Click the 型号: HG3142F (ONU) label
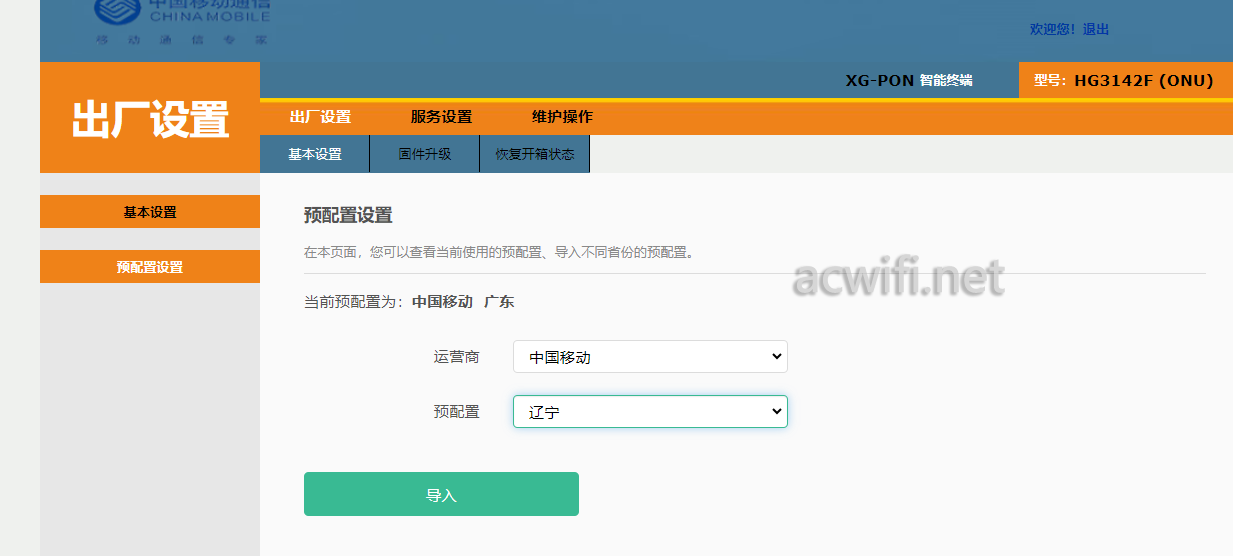 coord(1124,80)
